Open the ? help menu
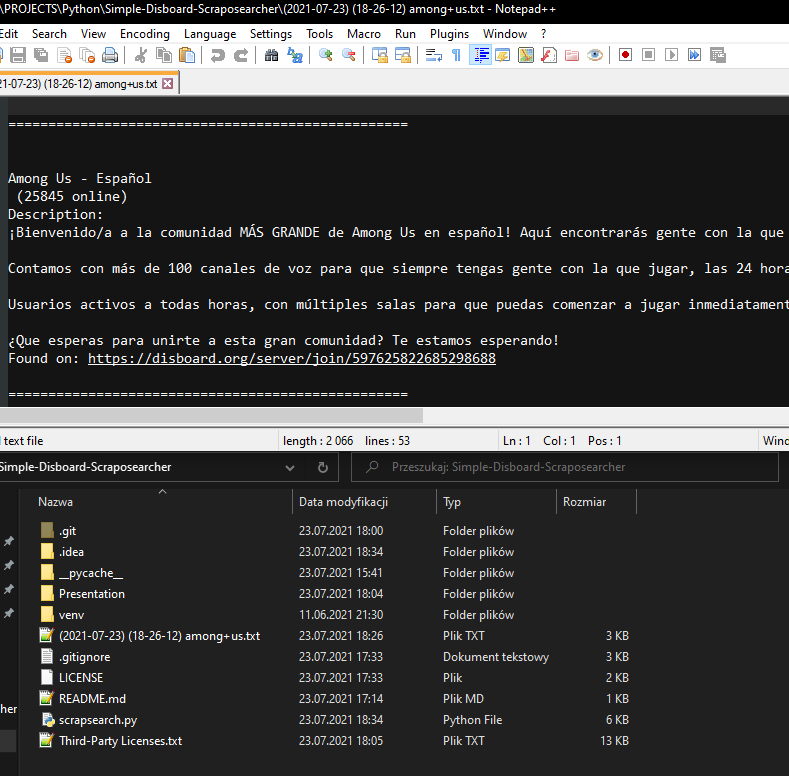789x776 pixels. click(543, 34)
